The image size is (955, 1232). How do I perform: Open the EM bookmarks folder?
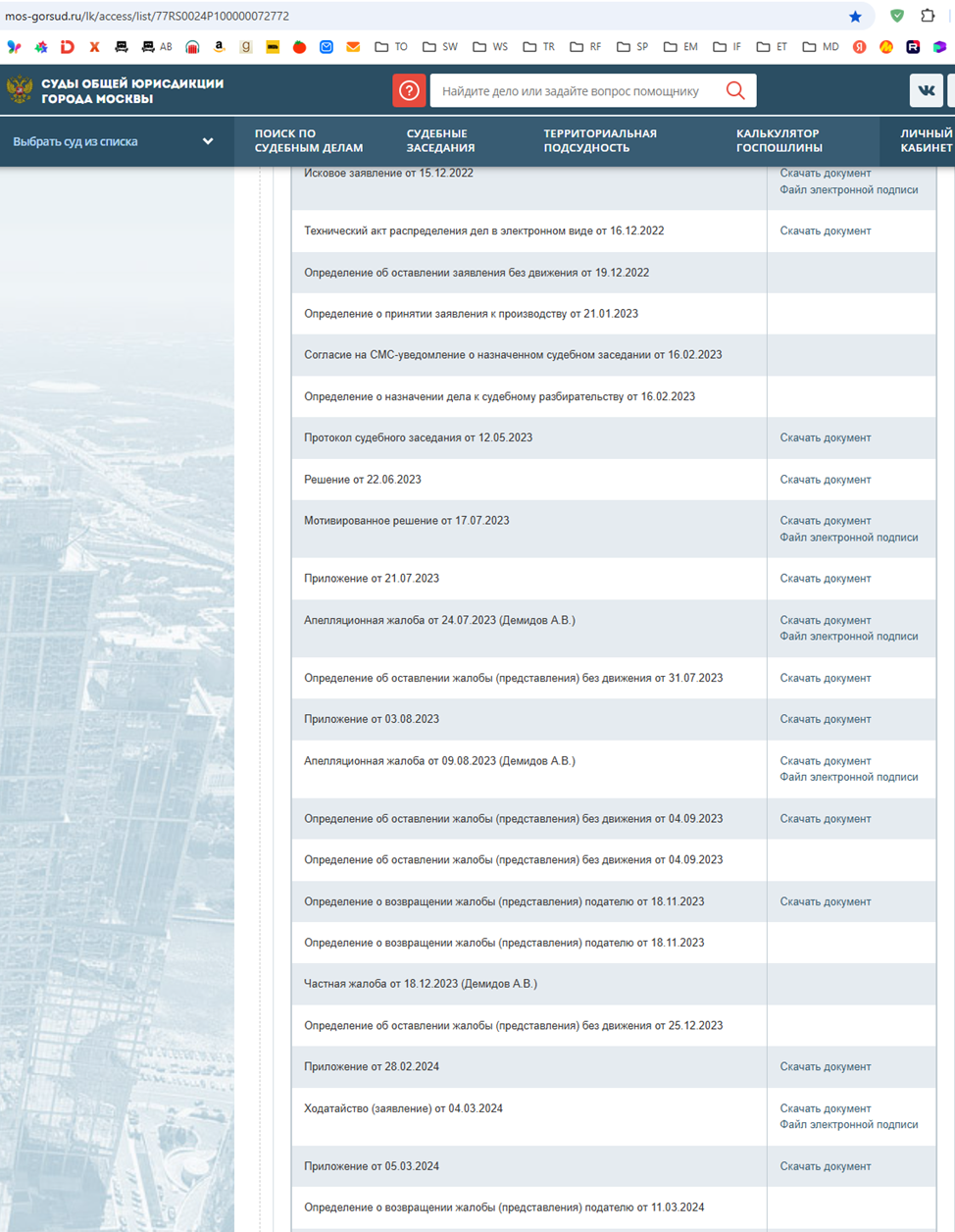pos(680,46)
